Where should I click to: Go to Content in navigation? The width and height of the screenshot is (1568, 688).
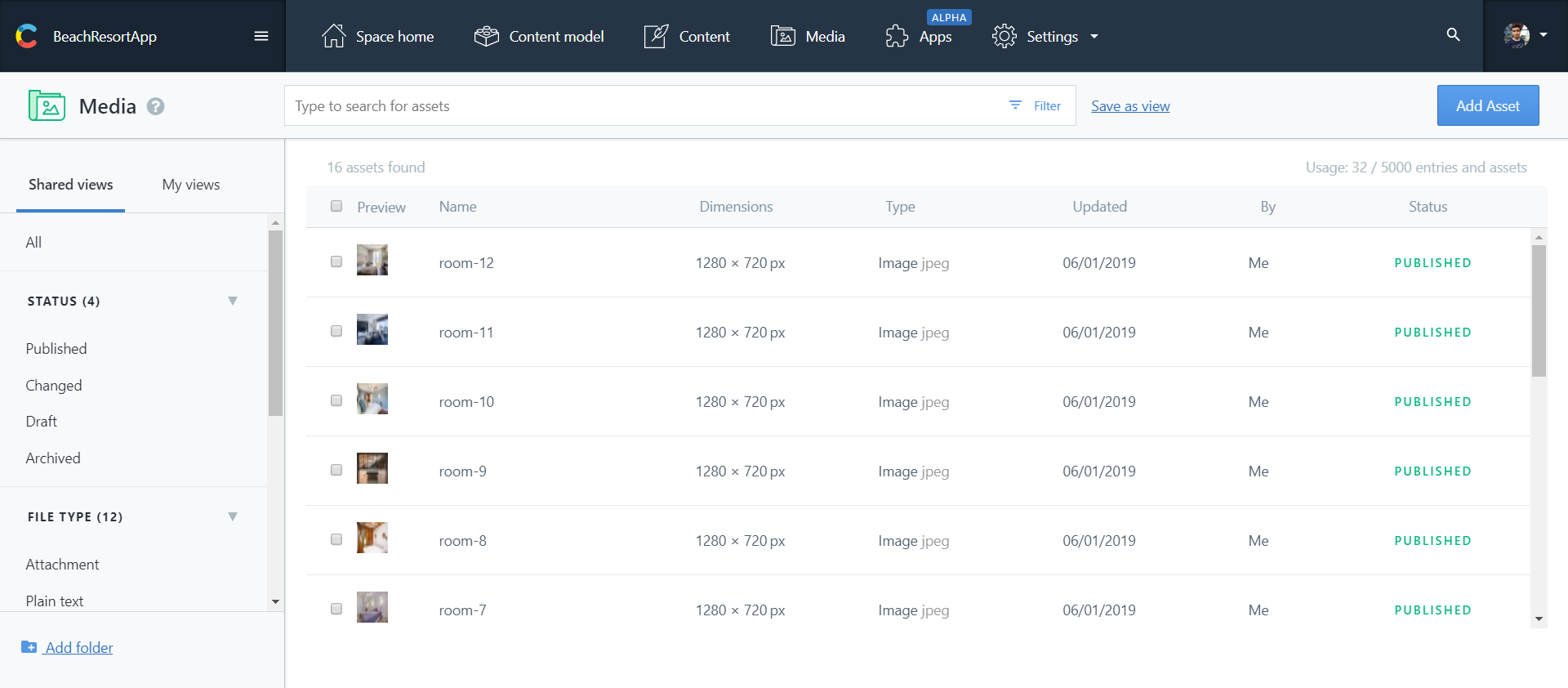click(687, 37)
